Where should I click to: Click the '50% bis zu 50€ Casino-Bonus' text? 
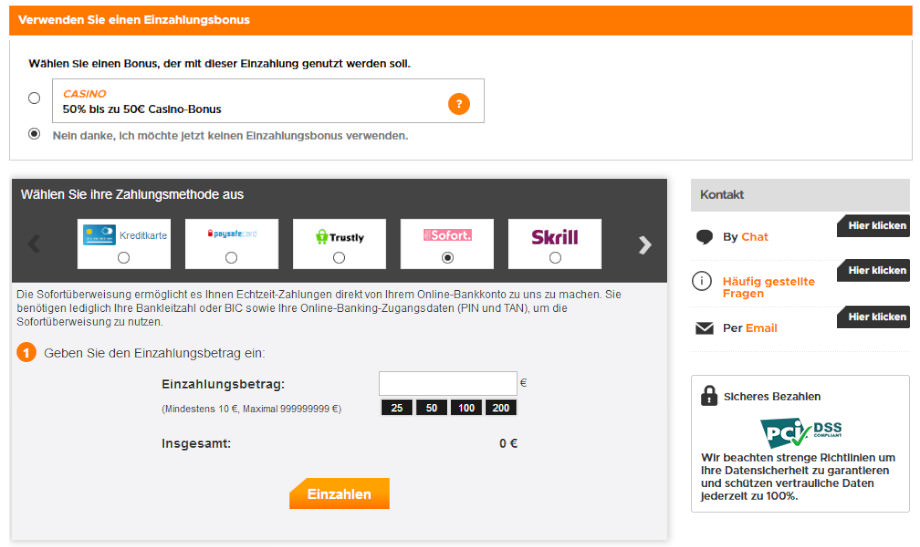coord(142,109)
